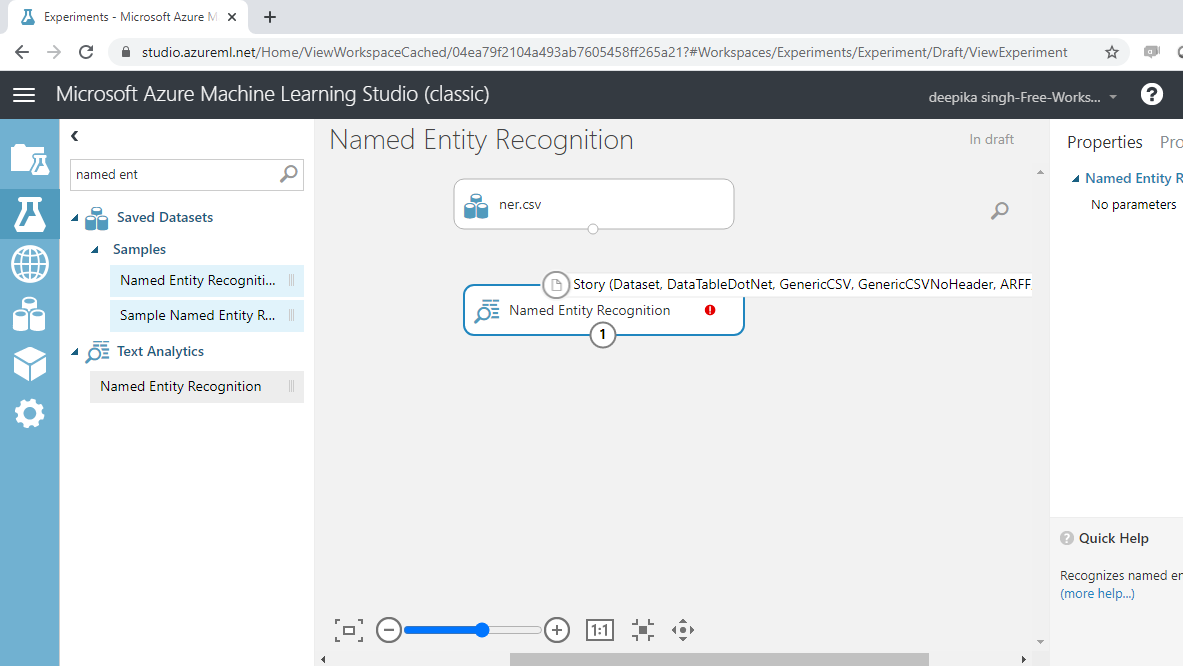Screen dimensions: 1183x666
Task: Select the Experiments browser tab
Action: pyautogui.click(x=128, y=17)
